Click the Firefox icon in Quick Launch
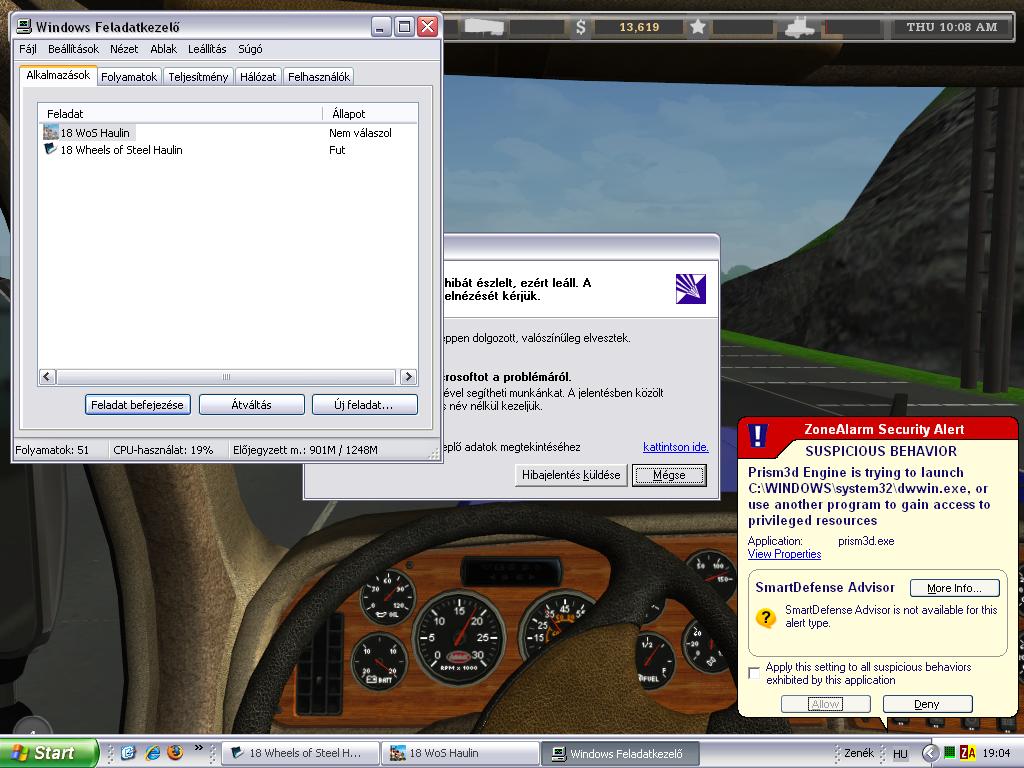Image resolution: width=1024 pixels, height=768 pixels. (176, 752)
